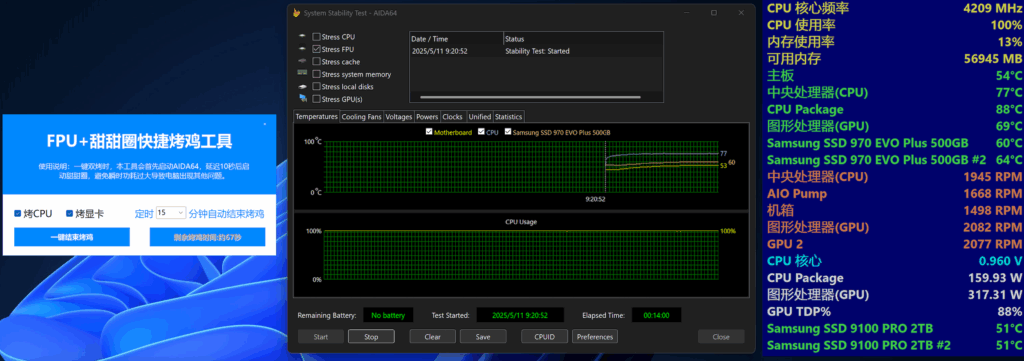Click the RAM module icon beside Stress system memory
The width and height of the screenshot is (1024, 361).
pos(302,74)
